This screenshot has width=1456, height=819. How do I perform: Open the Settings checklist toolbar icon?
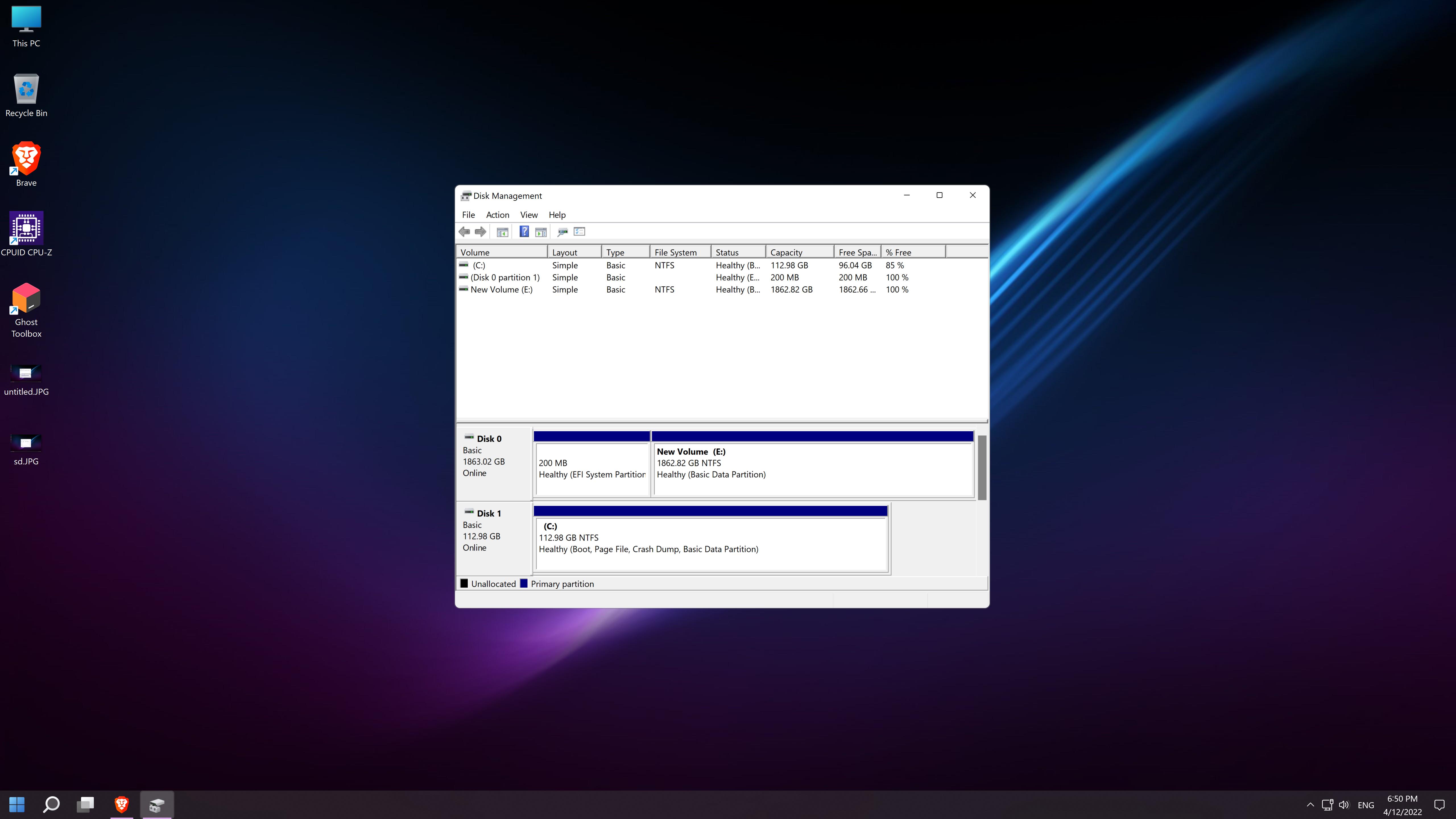579,232
